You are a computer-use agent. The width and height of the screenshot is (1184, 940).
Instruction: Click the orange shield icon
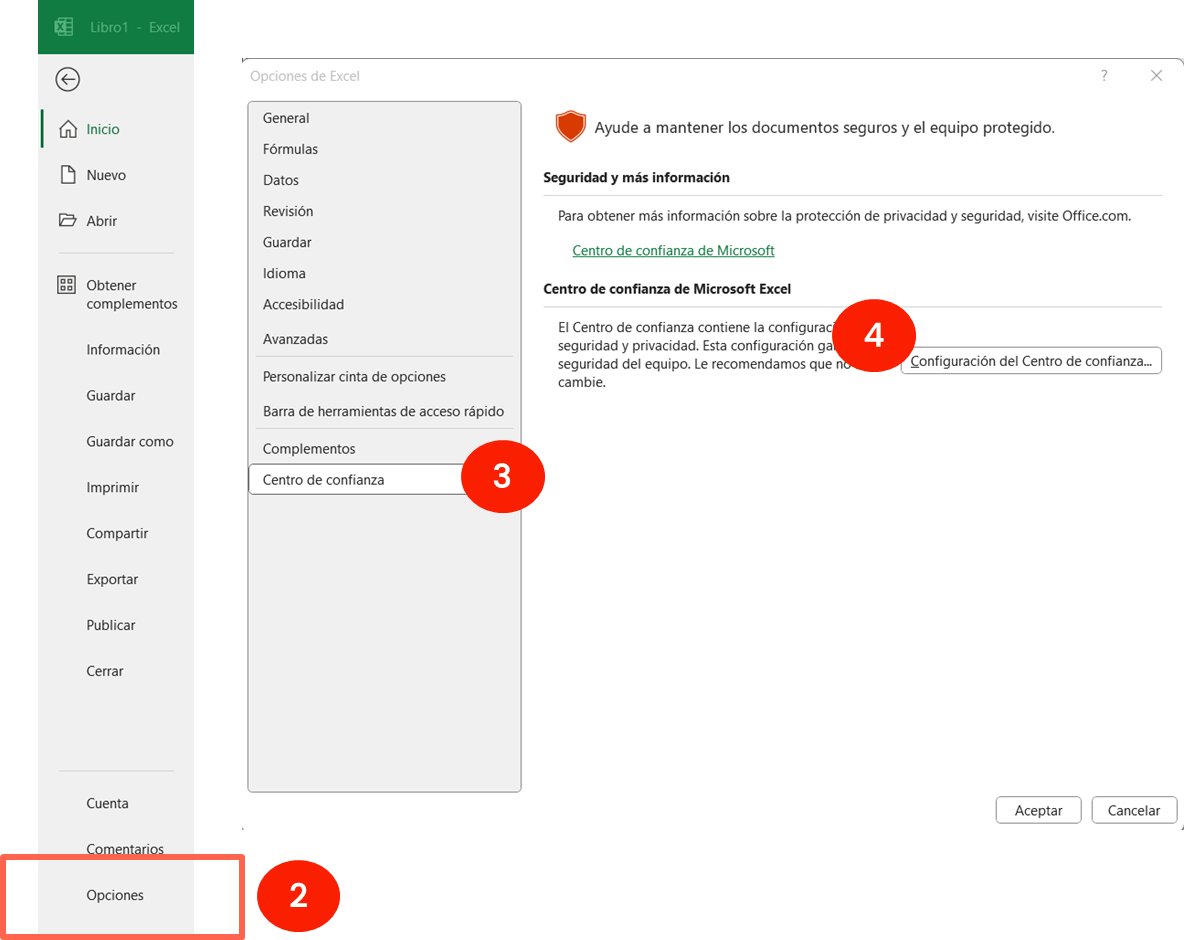click(570, 126)
